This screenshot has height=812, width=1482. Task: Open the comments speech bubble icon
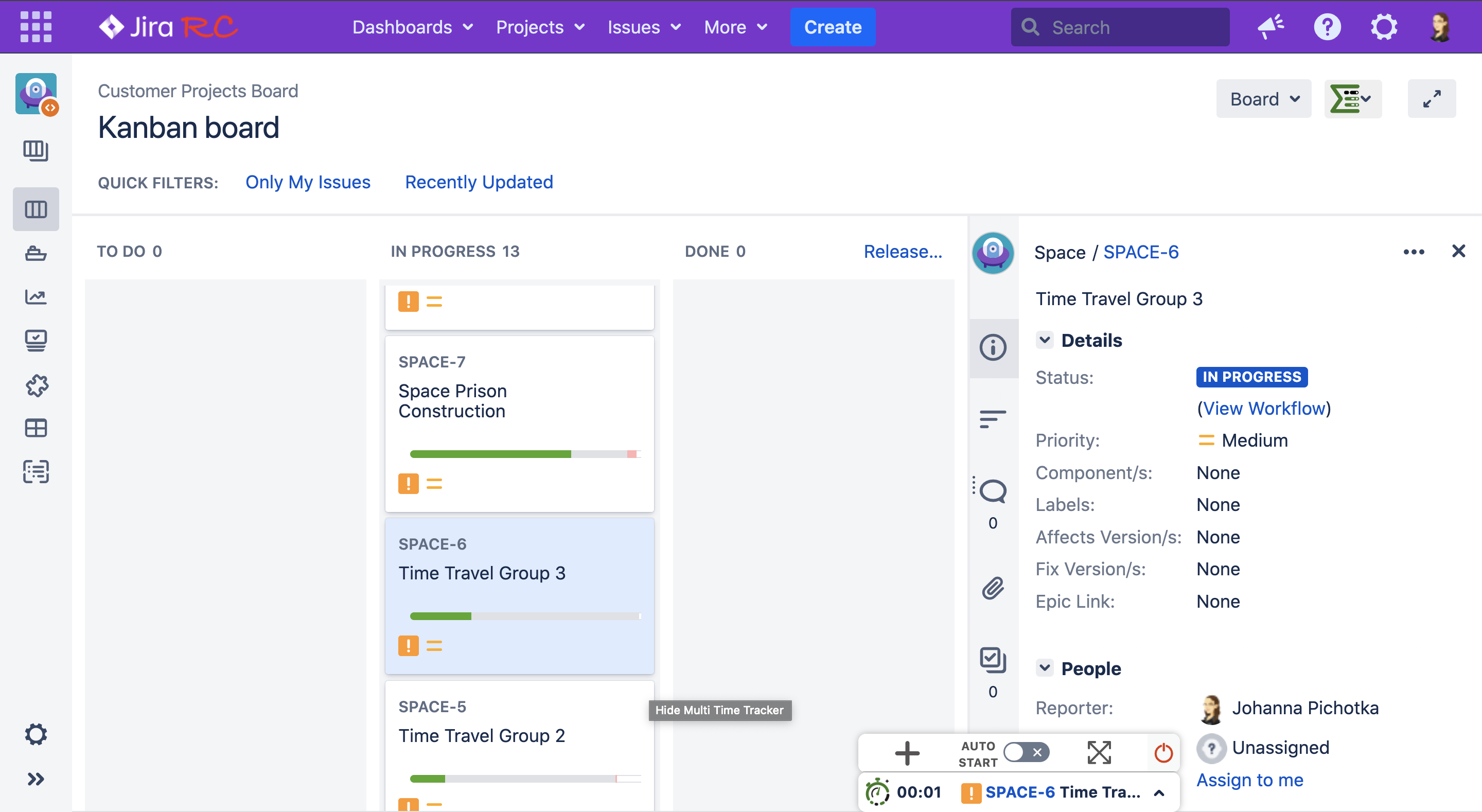993,491
